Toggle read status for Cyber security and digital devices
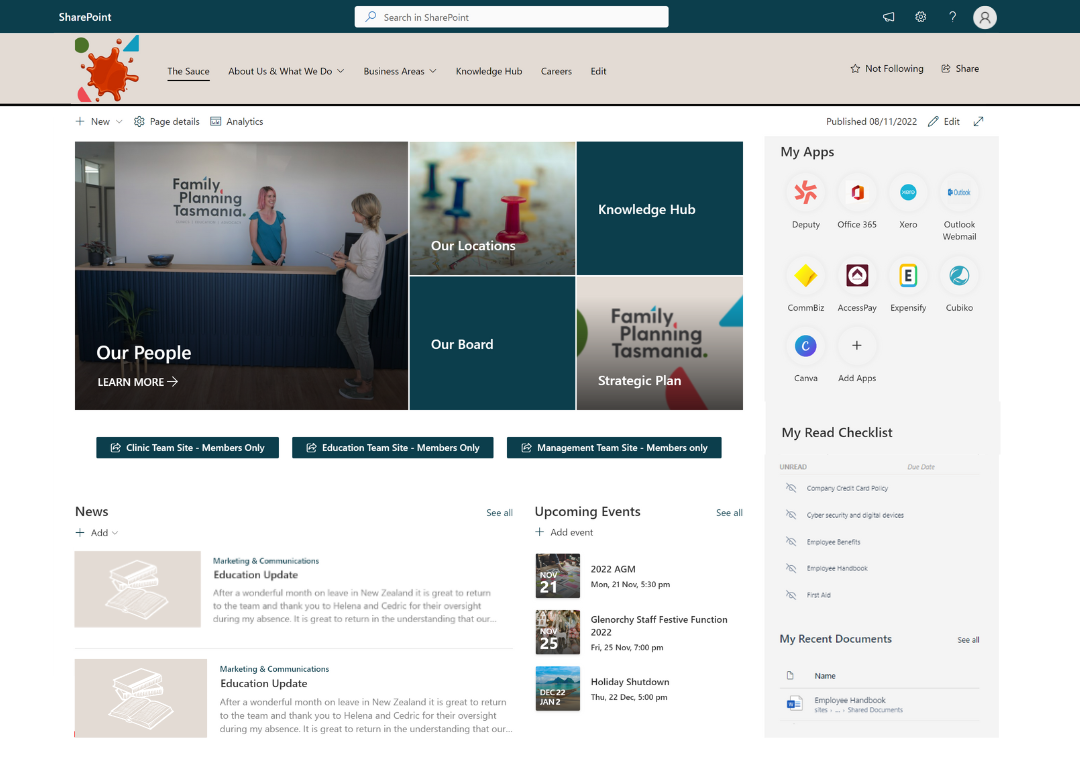The height and width of the screenshot is (758, 1080). coord(791,514)
